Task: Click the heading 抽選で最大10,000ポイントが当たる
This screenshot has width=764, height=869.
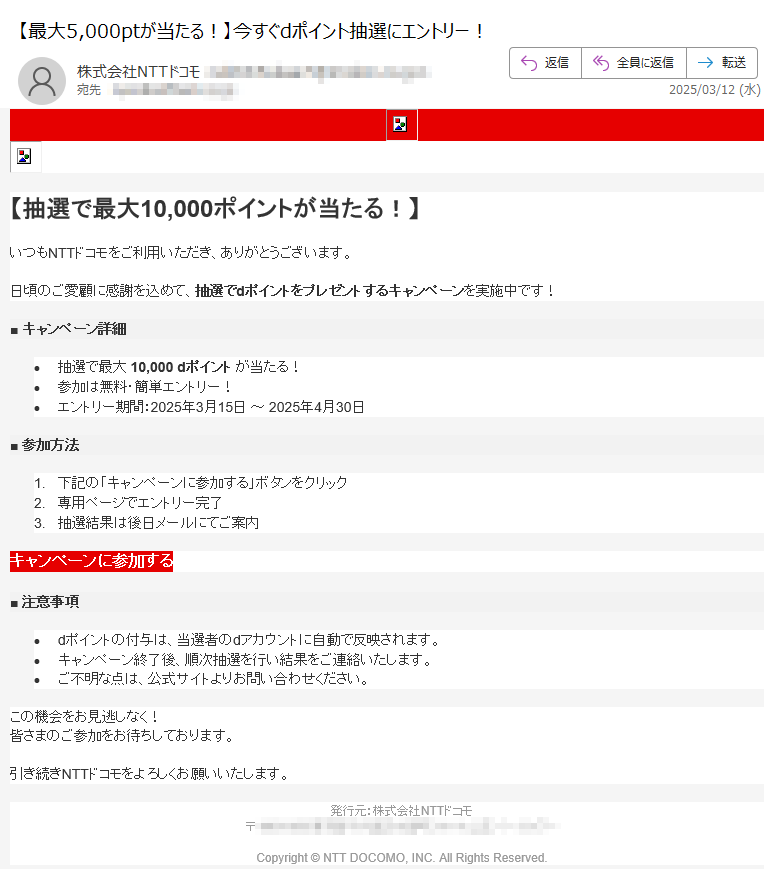Action: coord(216,209)
